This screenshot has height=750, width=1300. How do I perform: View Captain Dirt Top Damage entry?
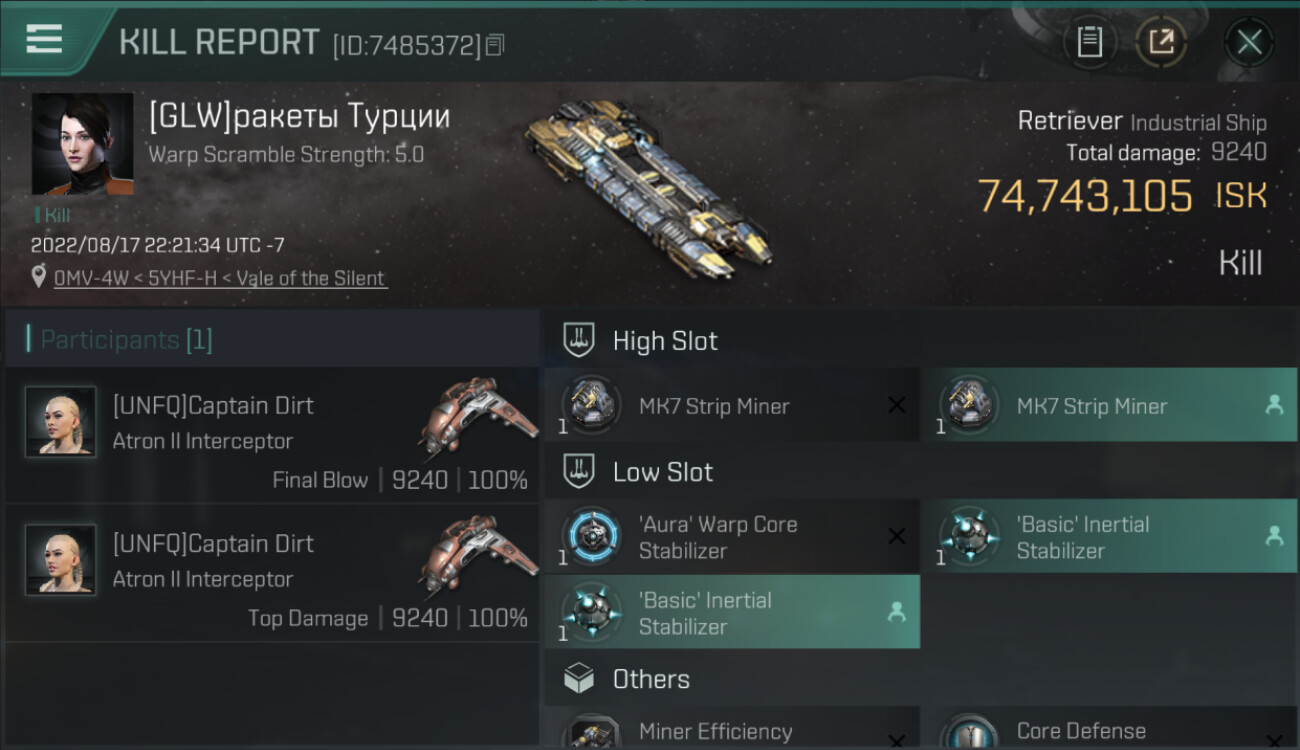click(272, 573)
